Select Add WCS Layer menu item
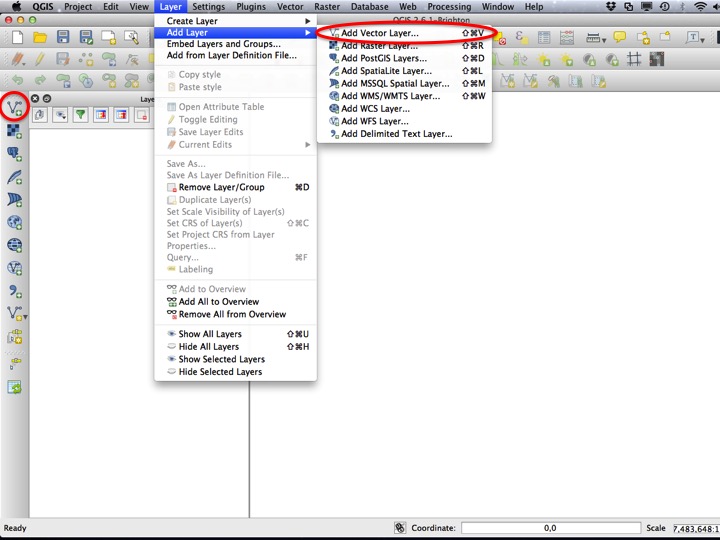 404,109
